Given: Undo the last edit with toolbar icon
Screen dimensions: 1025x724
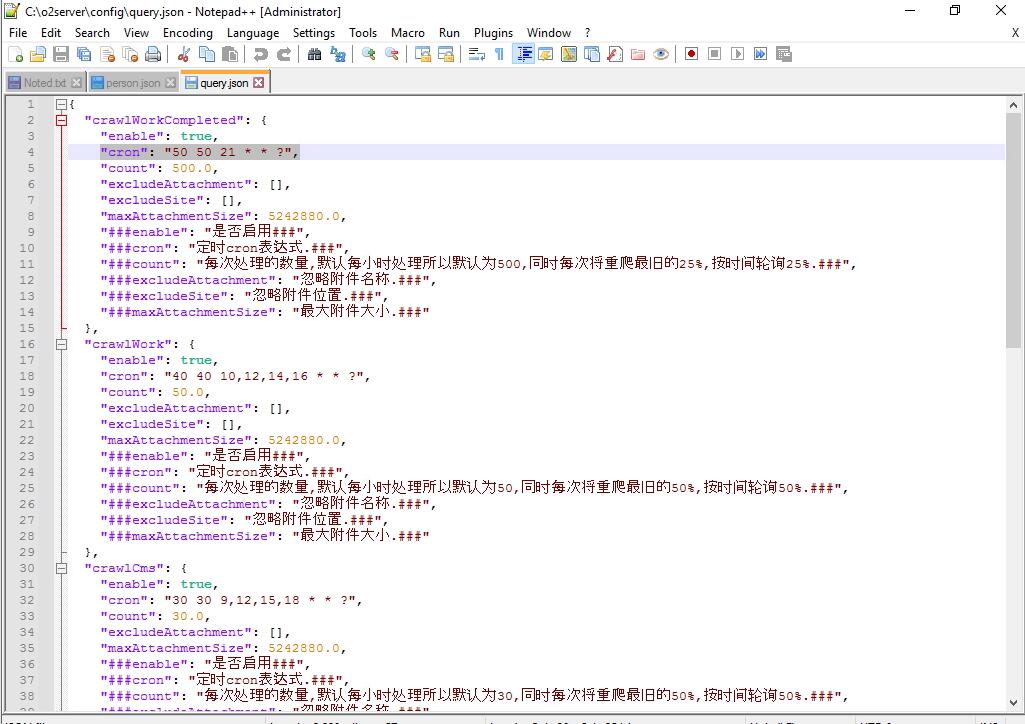Looking at the screenshot, I should coord(260,54).
